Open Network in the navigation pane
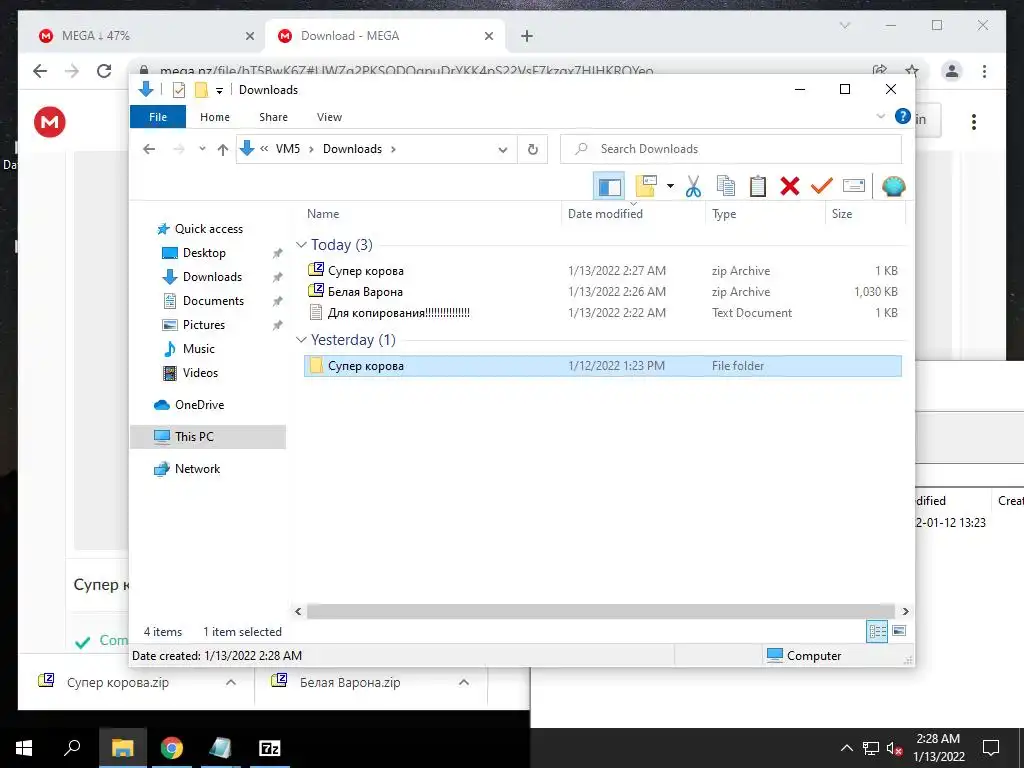This screenshot has height=768, width=1024. pos(197,469)
